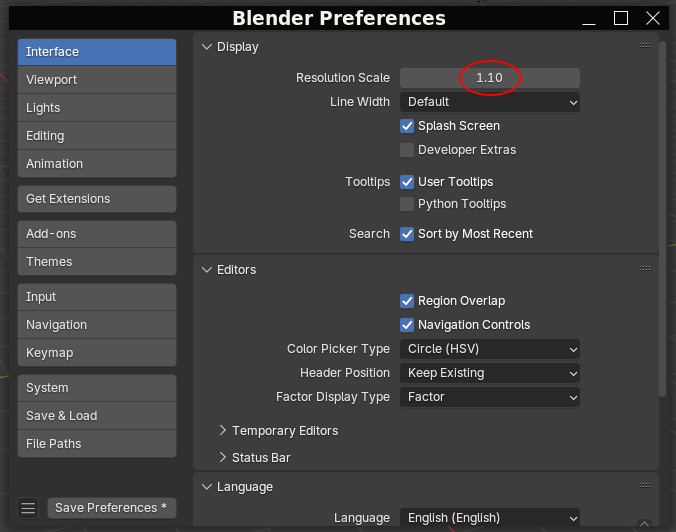Open the Language dropdown showing English

pos(490,517)
